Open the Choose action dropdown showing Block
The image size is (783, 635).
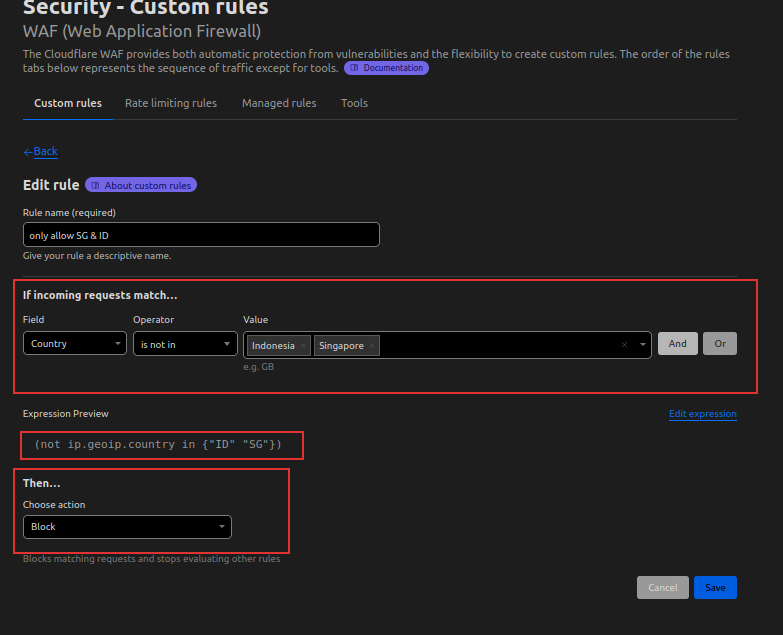(127, 527)
